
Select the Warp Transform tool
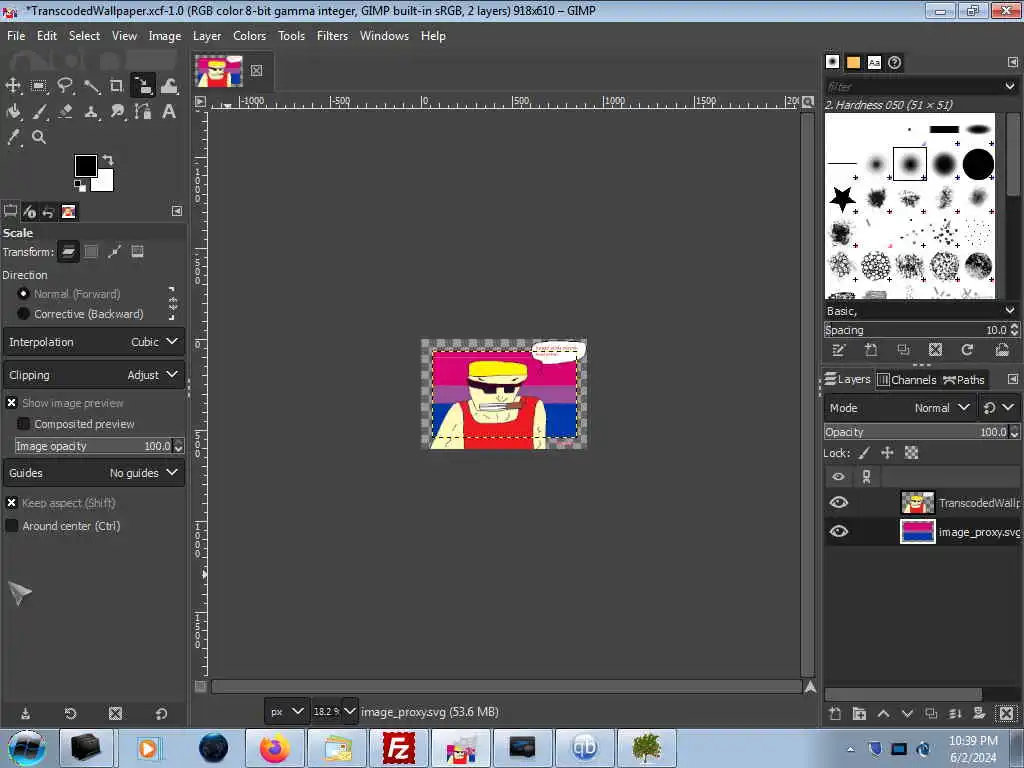(169, 86)
